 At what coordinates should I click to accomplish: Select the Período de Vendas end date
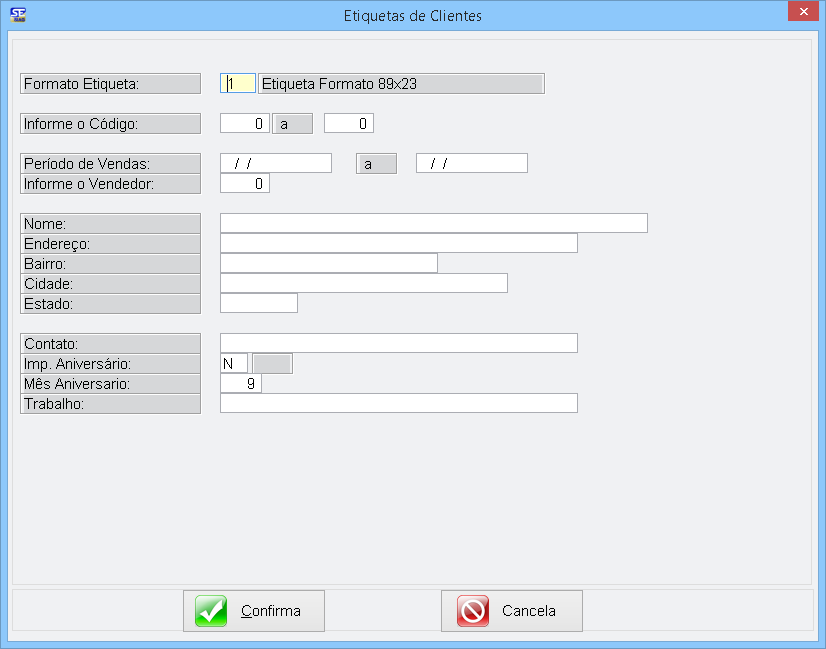pyautogui.click(x=471, y=164)
